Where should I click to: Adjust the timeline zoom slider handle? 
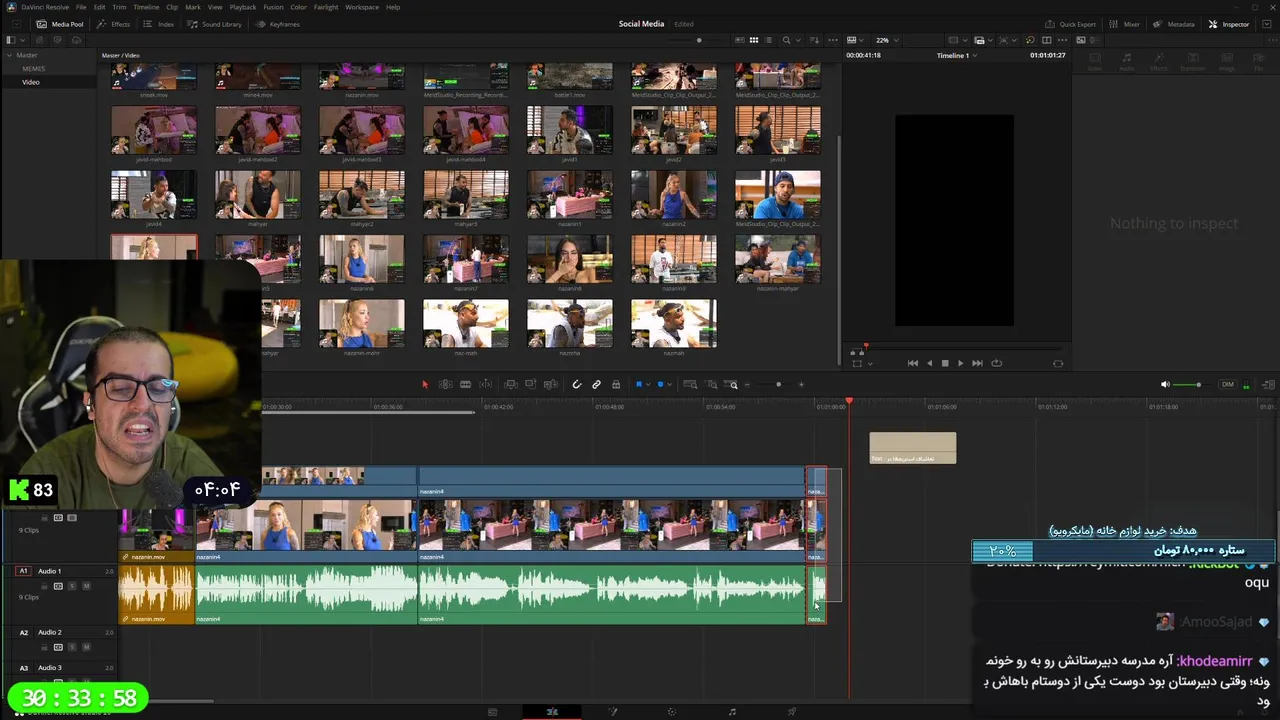(x=778, y=384)
